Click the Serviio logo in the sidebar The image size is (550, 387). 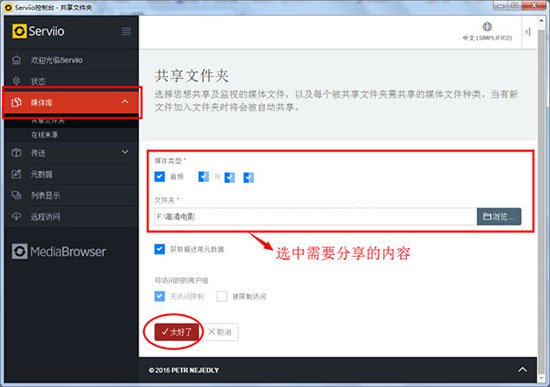click(38, 31)
